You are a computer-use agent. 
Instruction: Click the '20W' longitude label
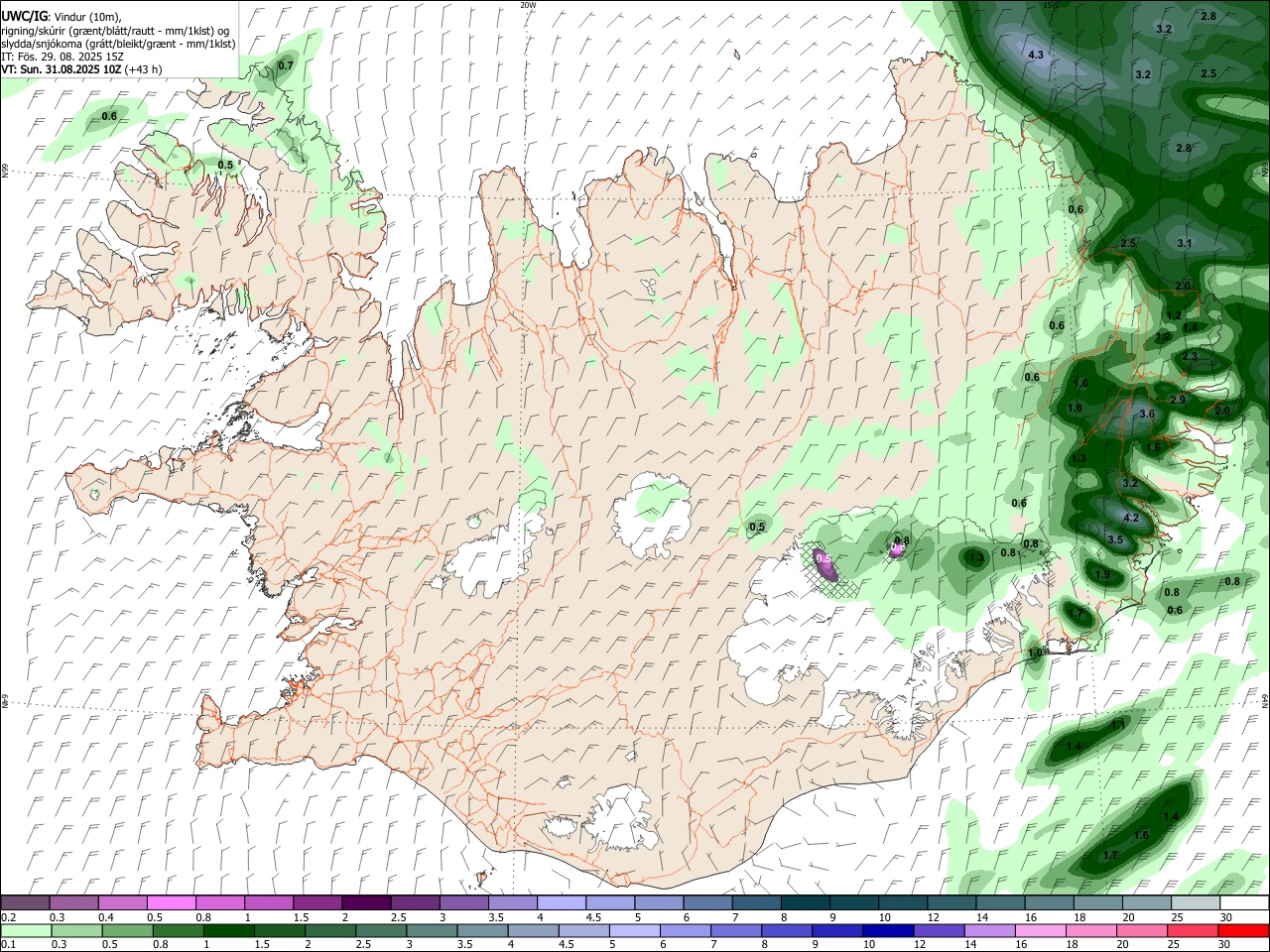(528, 5)
